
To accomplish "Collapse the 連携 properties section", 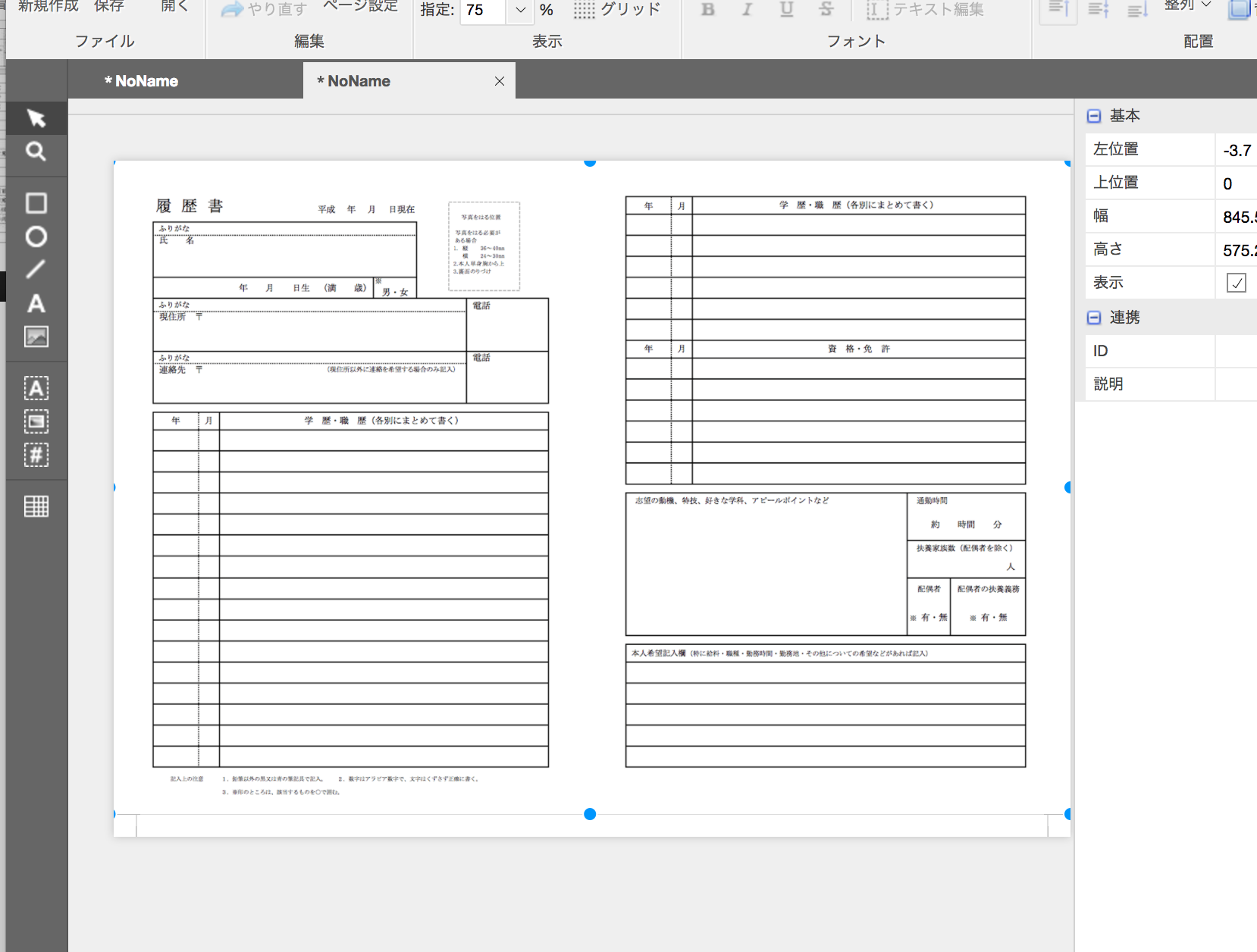I will (x=1094, y=318).
